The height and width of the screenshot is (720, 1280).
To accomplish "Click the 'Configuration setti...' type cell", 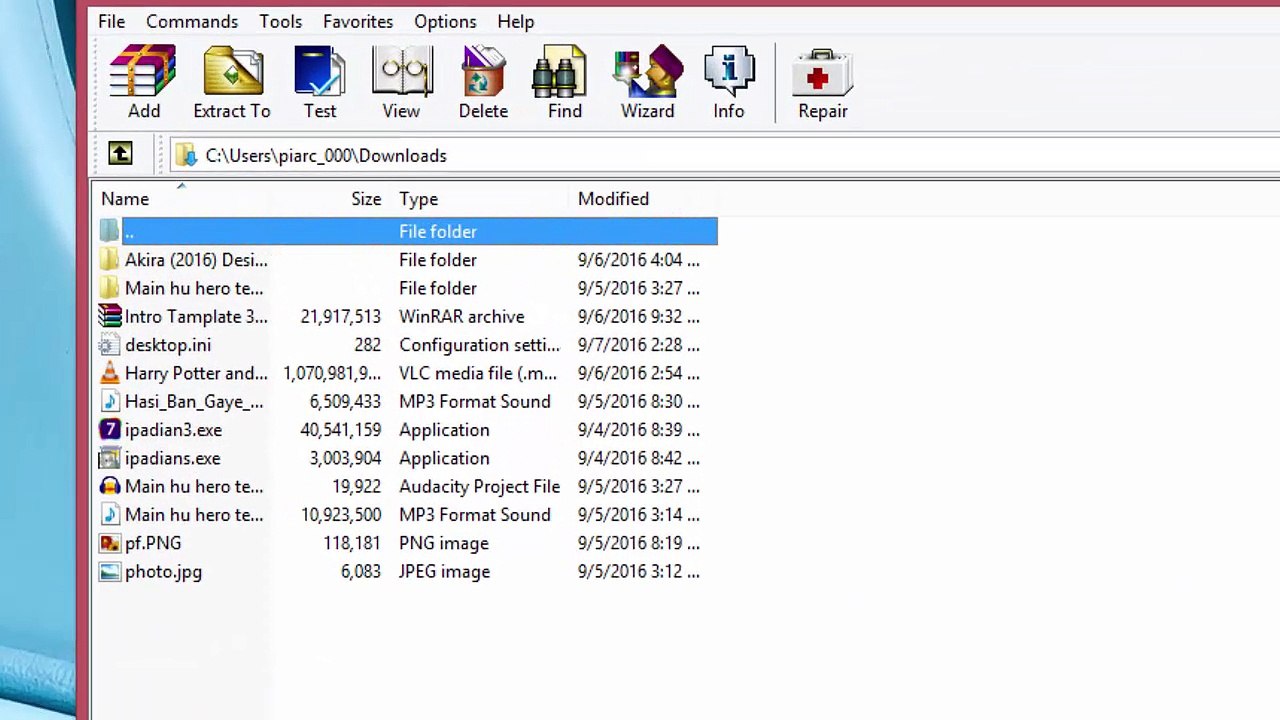I will pyautogui.click(x=480, y=345).
